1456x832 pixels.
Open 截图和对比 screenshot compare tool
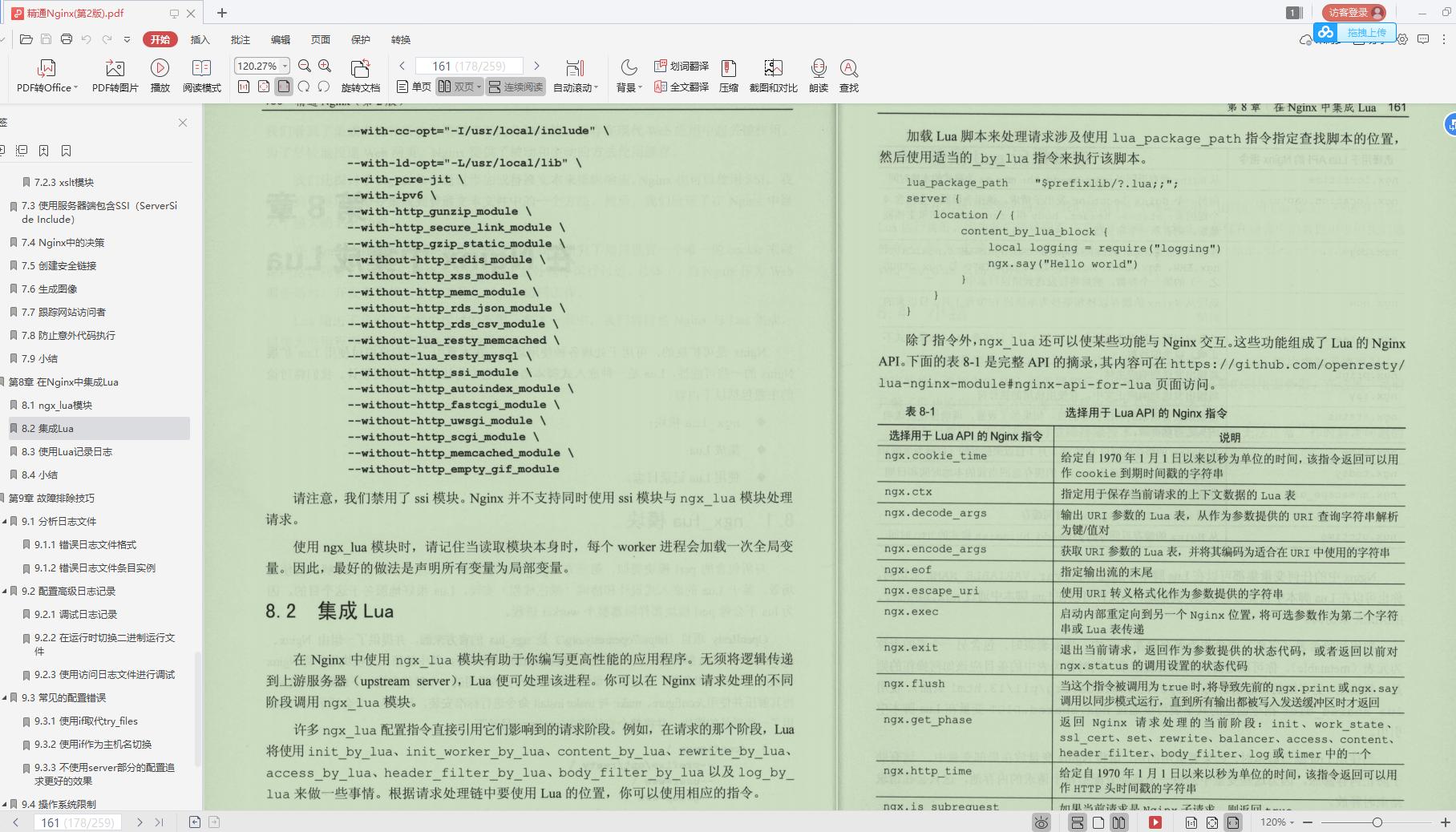tap(772, 76)
